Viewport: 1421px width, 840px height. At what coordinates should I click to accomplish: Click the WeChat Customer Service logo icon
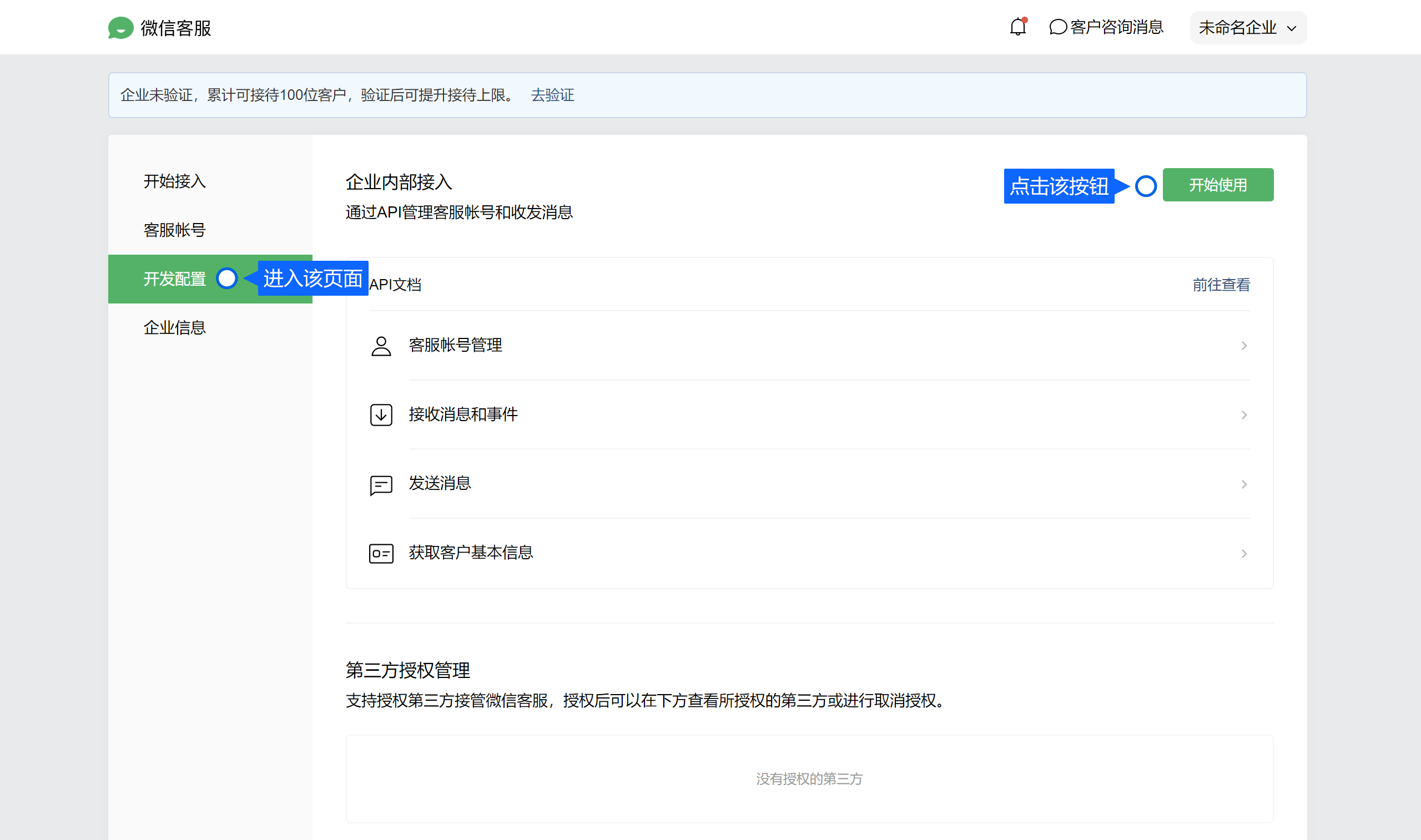point(120,28)
